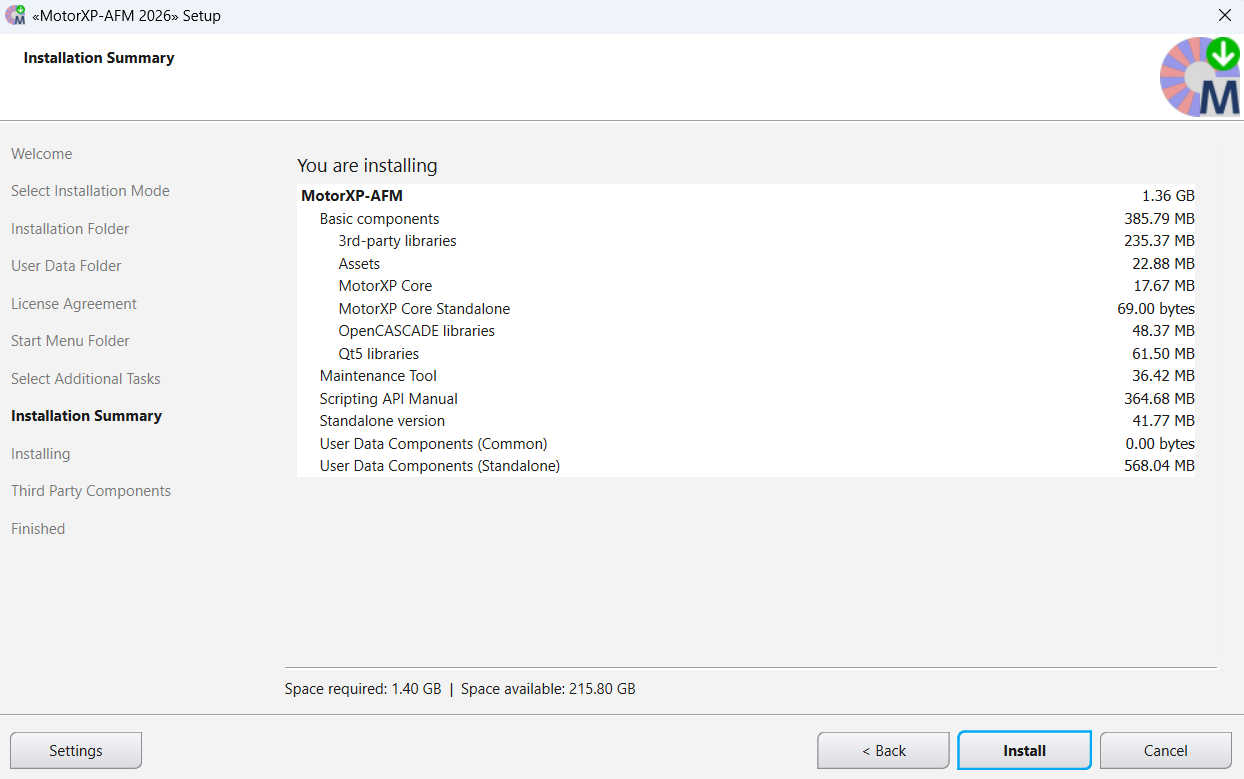
Task: Go back with the Back button
Action: (883, 750)
